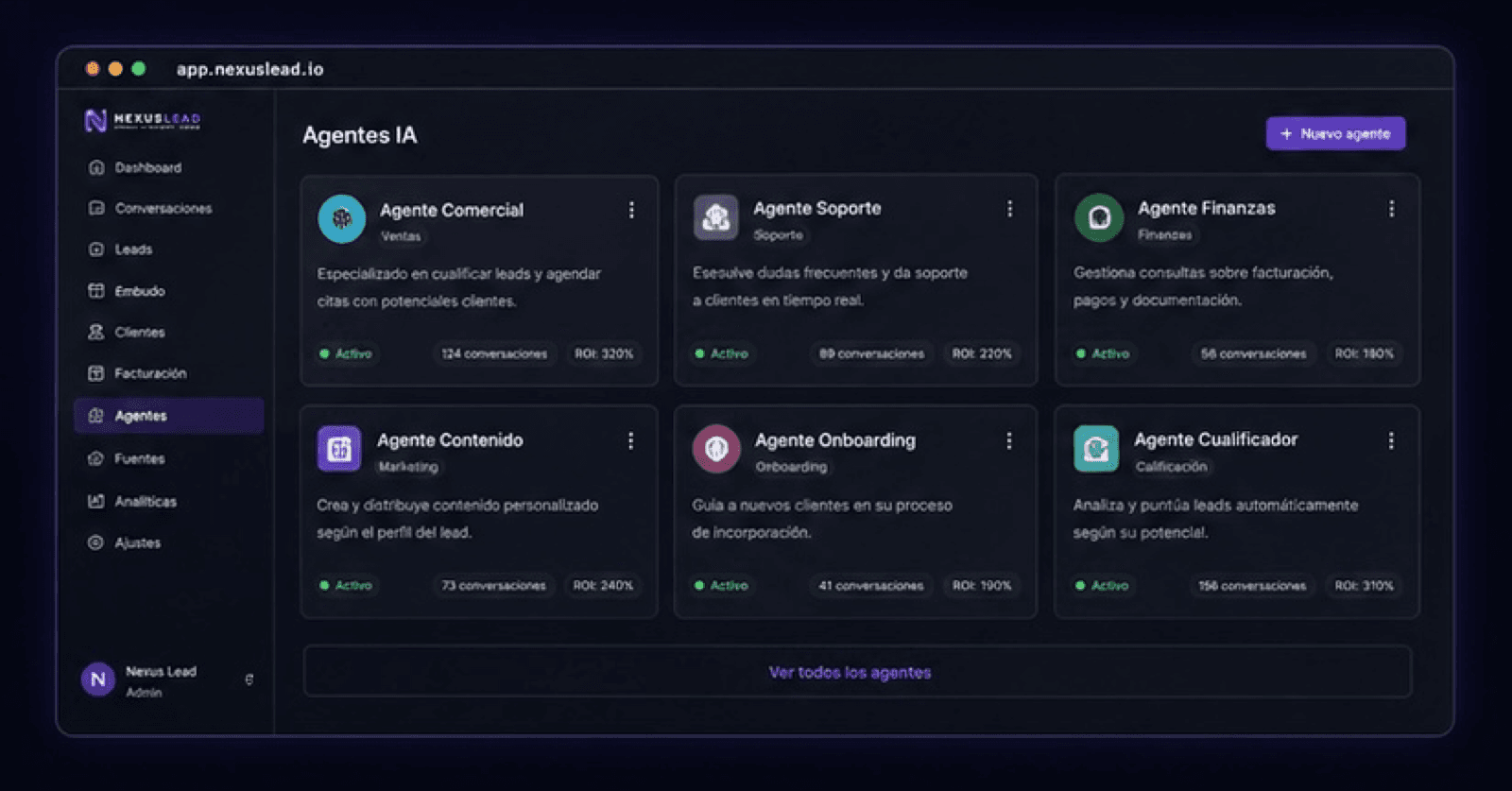This screenshot has width=1512, height=791.
Task: Click the Dashboard home icon
Action: [x=95, y=167]
